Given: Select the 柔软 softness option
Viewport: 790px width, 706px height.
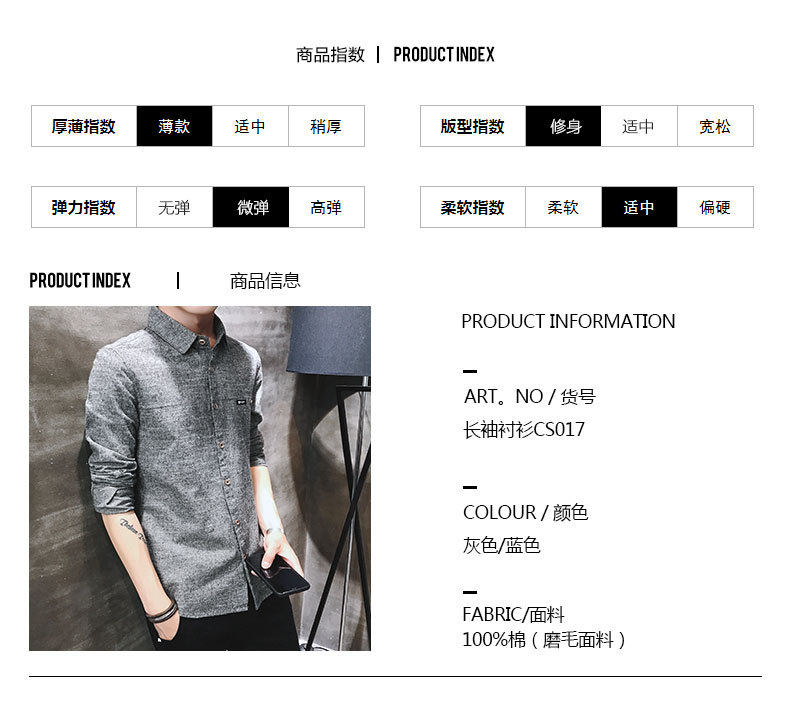Looking at the screenshot, I should click(563, 207).
